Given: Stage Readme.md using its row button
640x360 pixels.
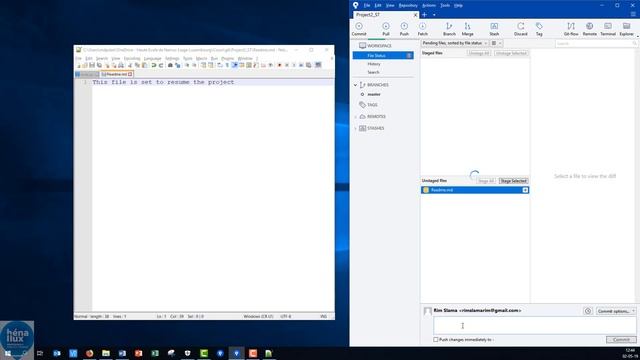Looking at the screenshot, I should pos(525,190).
